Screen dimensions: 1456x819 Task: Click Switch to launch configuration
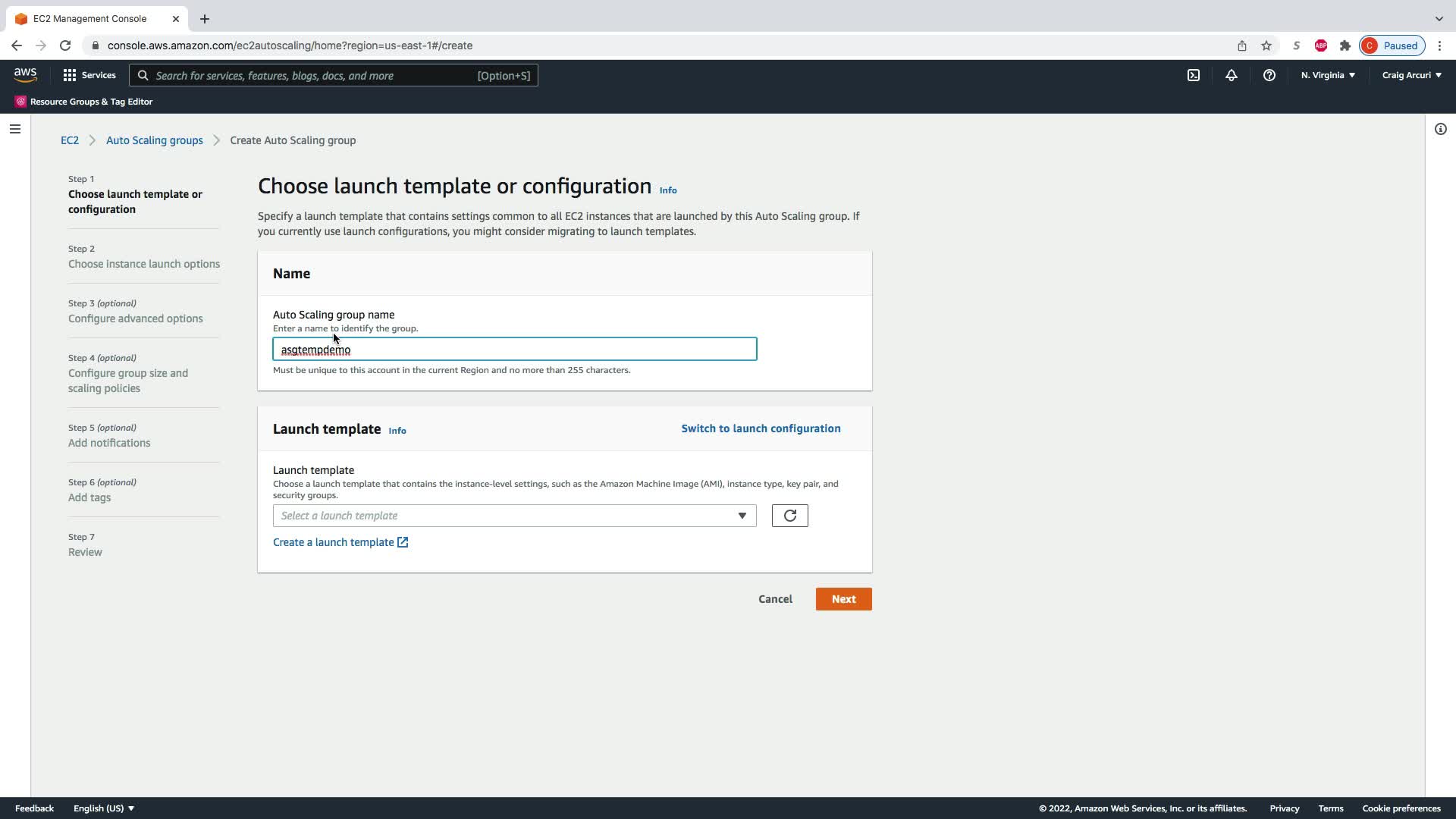point(761,428)
